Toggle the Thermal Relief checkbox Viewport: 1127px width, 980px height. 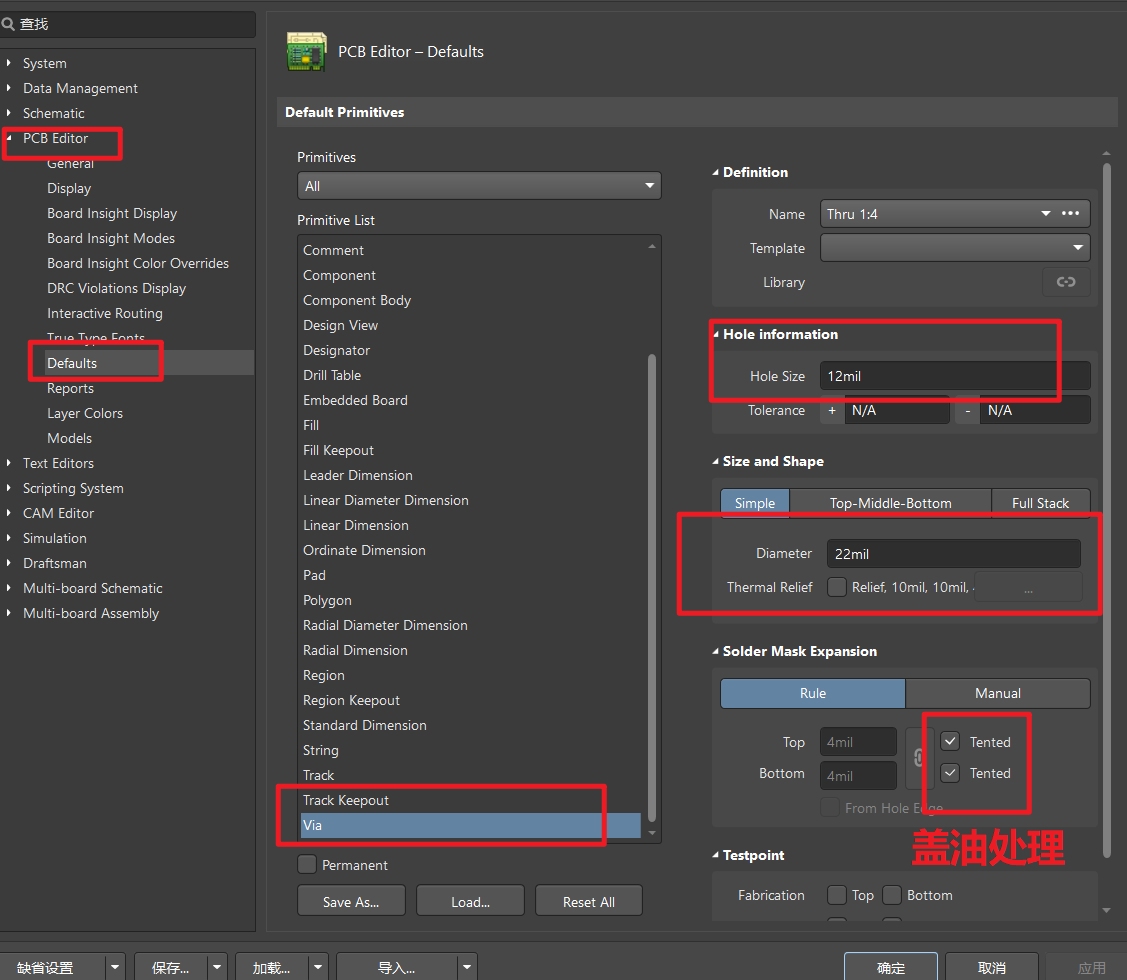[837, 587]
